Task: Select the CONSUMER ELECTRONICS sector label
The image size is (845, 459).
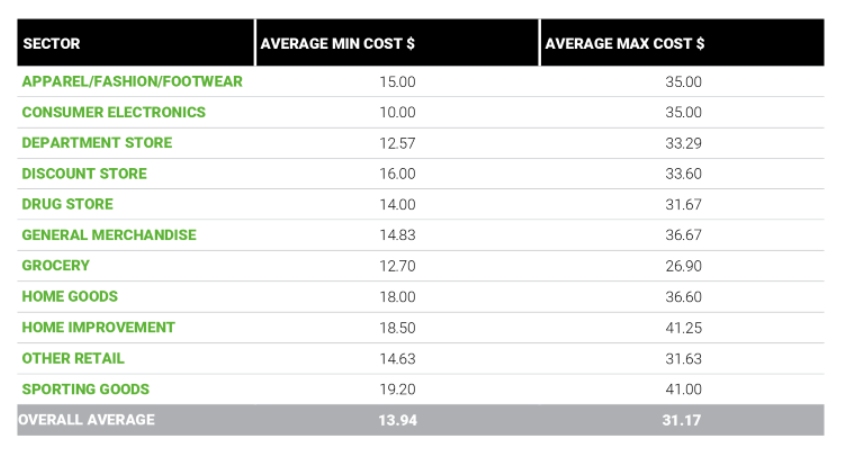Action: pos(114,113)
